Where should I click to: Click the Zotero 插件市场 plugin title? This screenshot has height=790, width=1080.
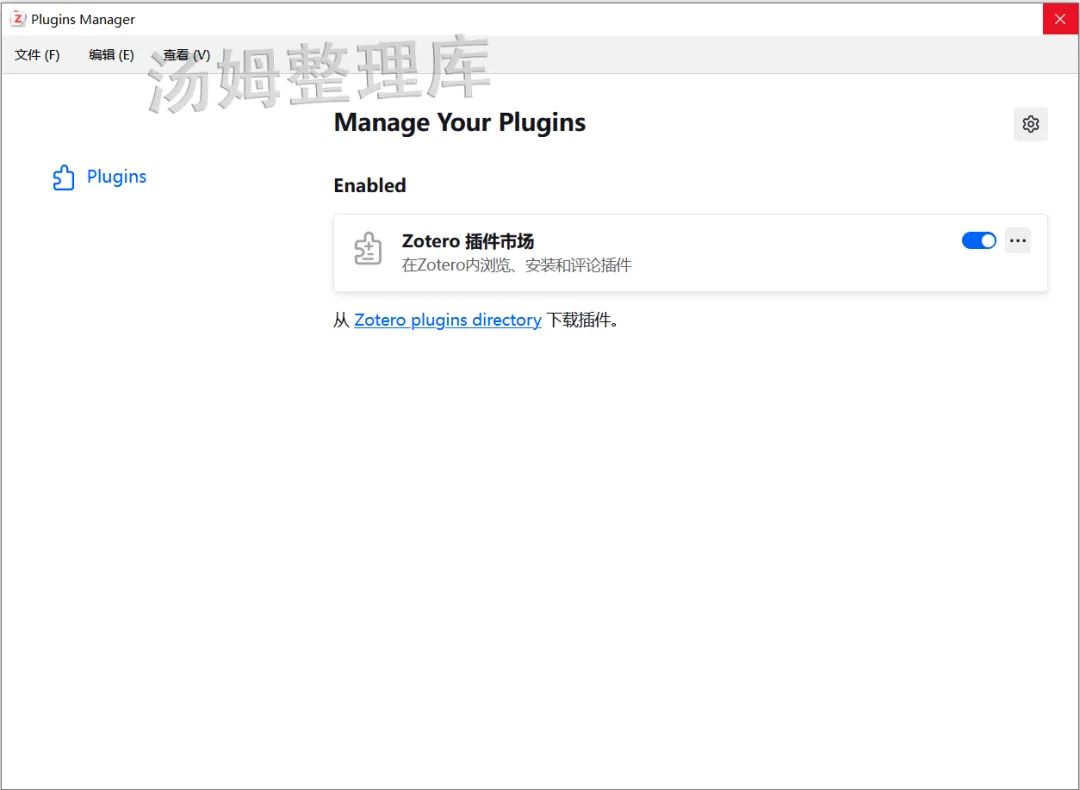(x=468, y=241)
